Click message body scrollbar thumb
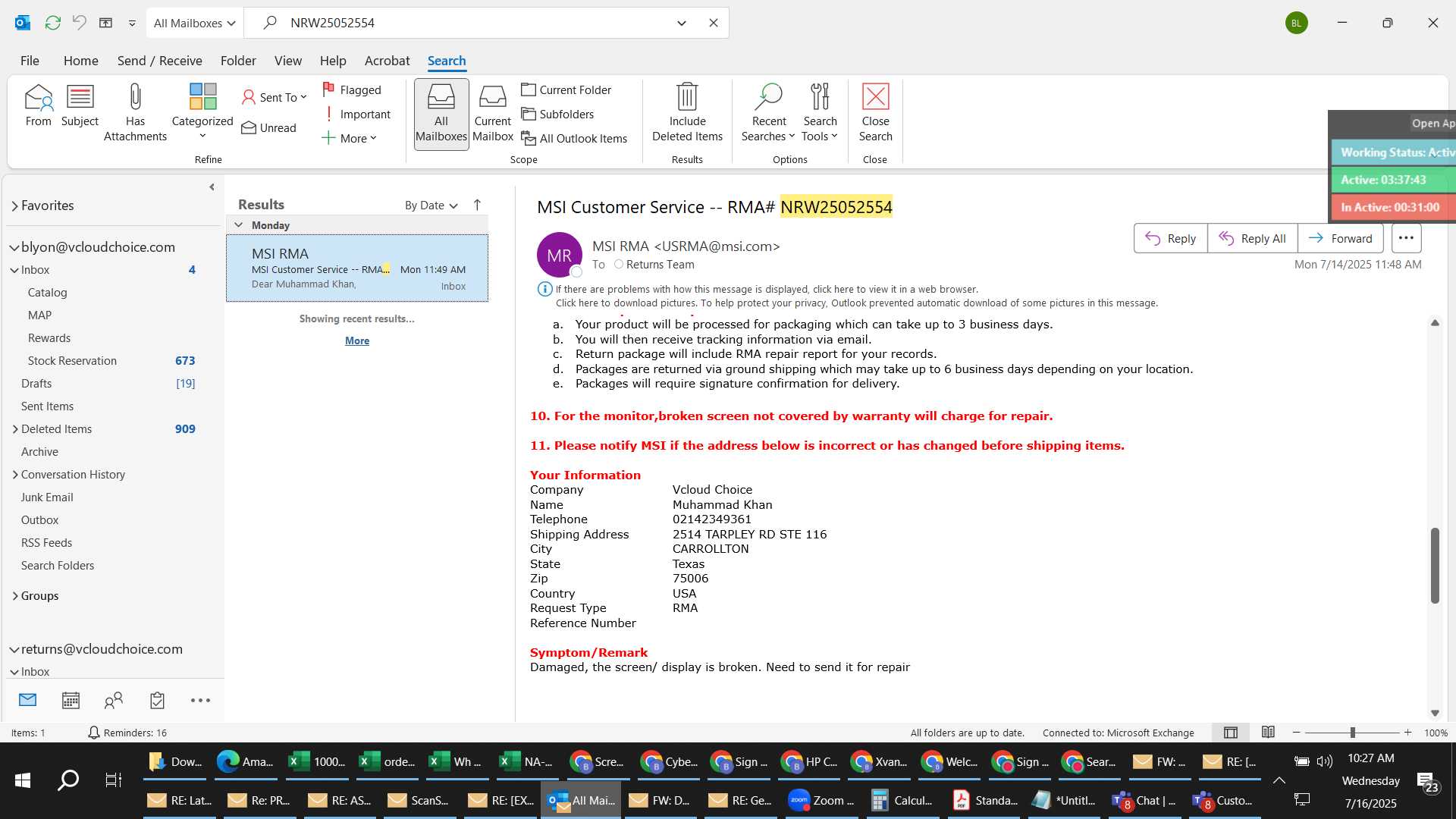Viewport: 1456px width, 819px height. (x=1435, y=565)
